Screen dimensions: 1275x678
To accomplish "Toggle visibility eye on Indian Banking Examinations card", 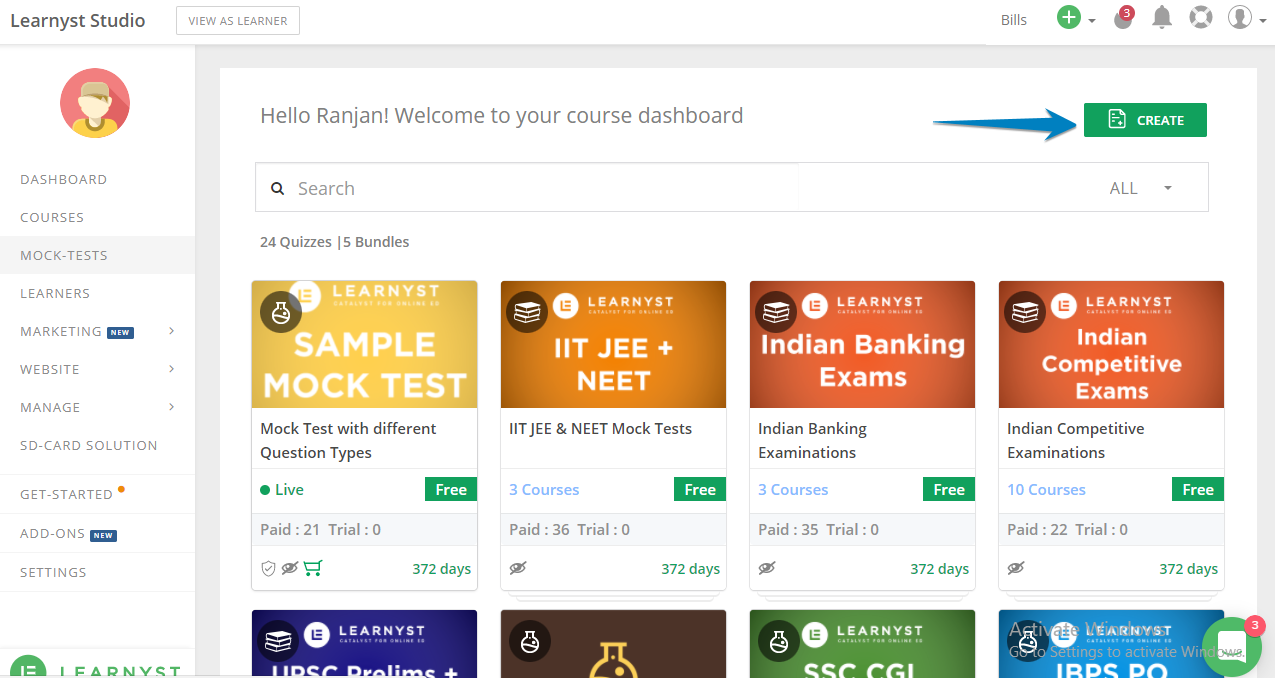I will pyautogui.click(x=767, y=568).
